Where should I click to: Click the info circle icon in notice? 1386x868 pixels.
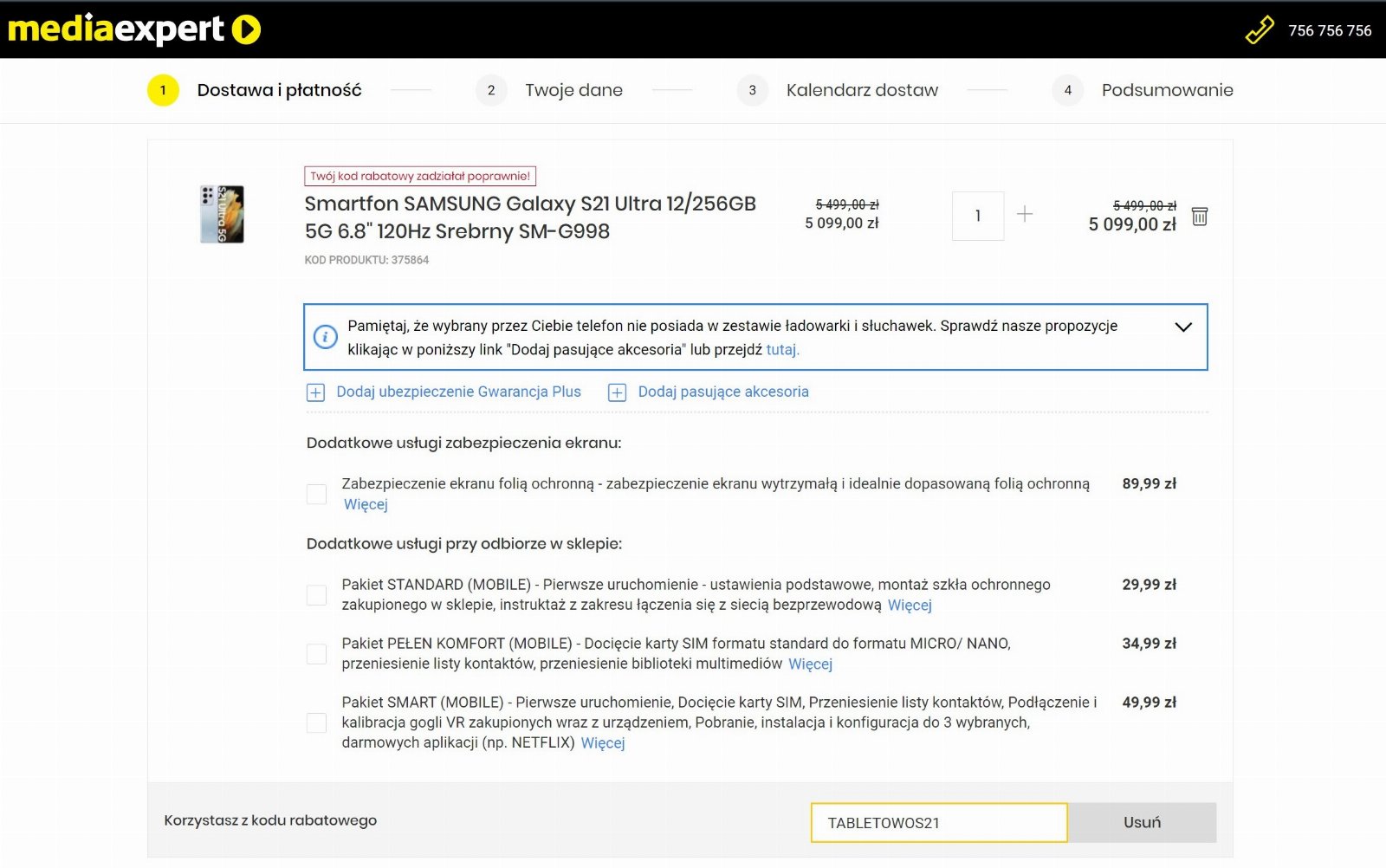point(326,337)
